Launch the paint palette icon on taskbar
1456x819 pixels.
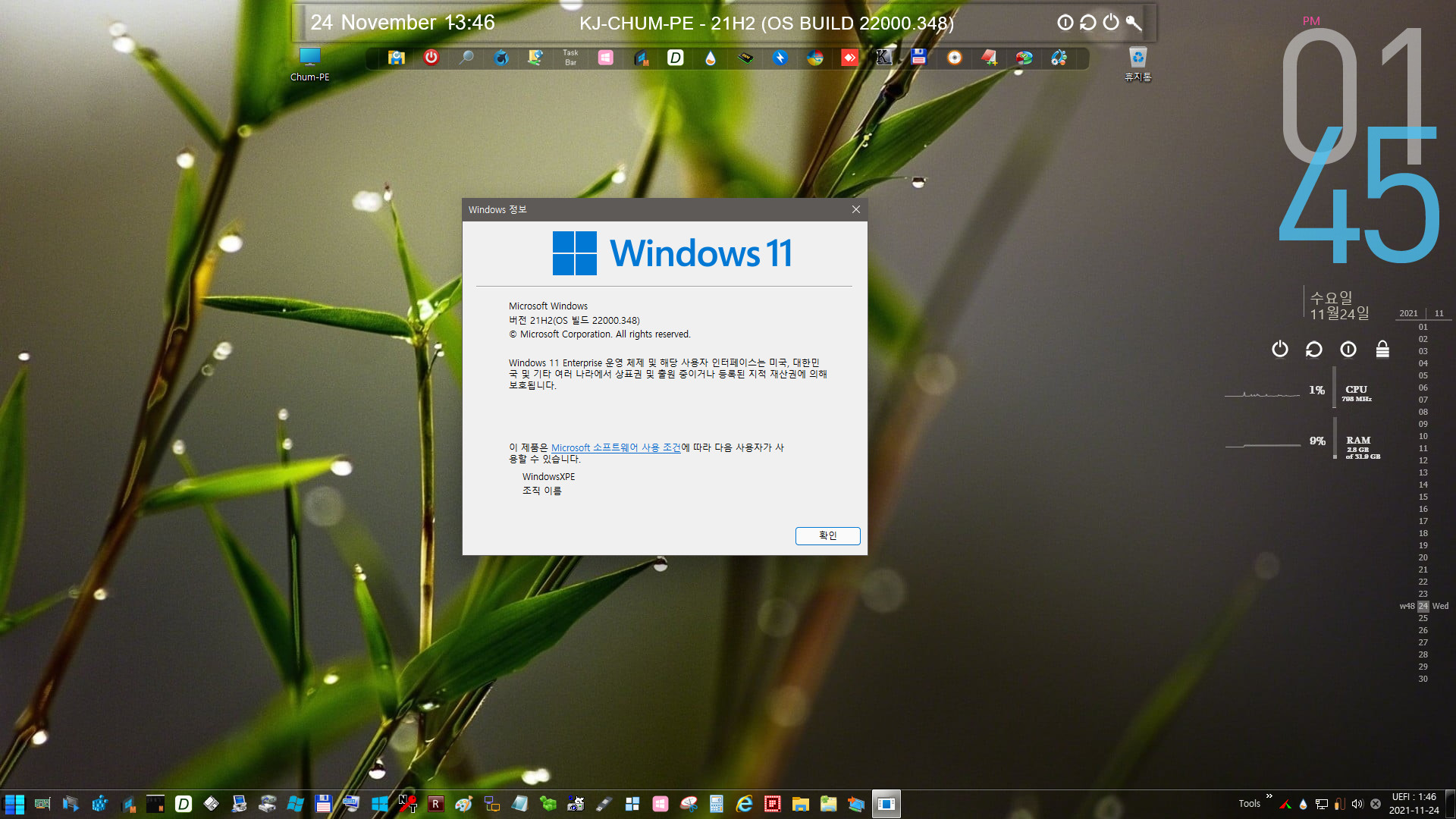tap(463, 804)
